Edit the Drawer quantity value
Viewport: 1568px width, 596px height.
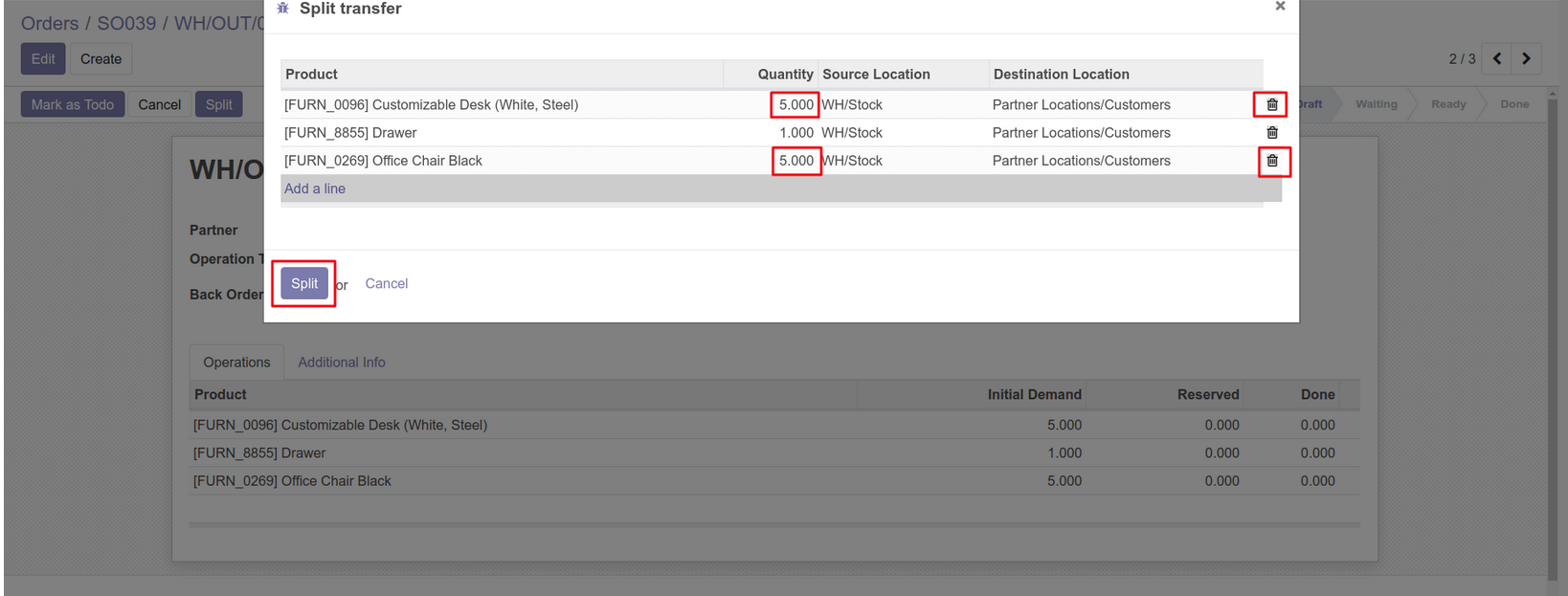795,133
